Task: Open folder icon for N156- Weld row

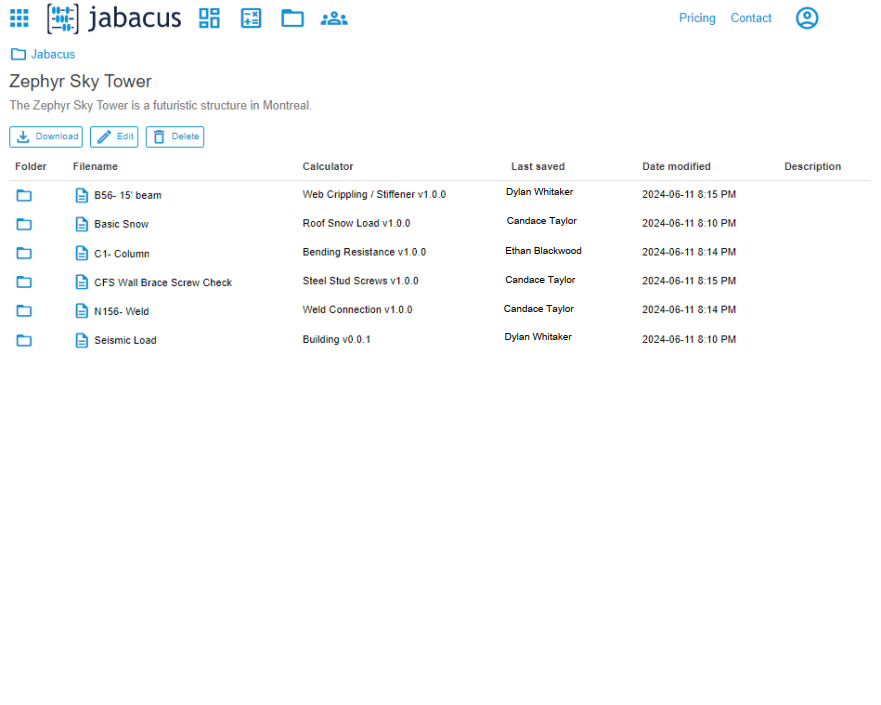Action: click(x=24, y=311)
